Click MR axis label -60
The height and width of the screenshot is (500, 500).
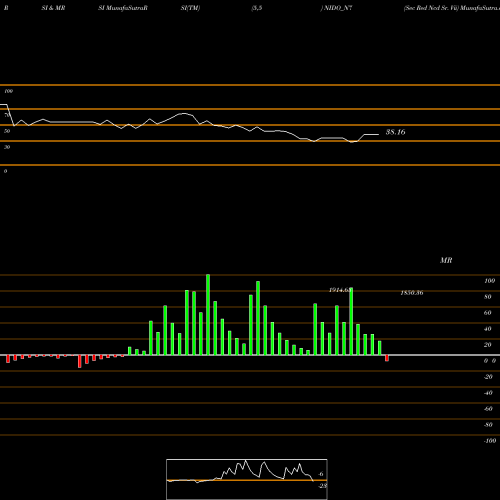tap(488, 409)
